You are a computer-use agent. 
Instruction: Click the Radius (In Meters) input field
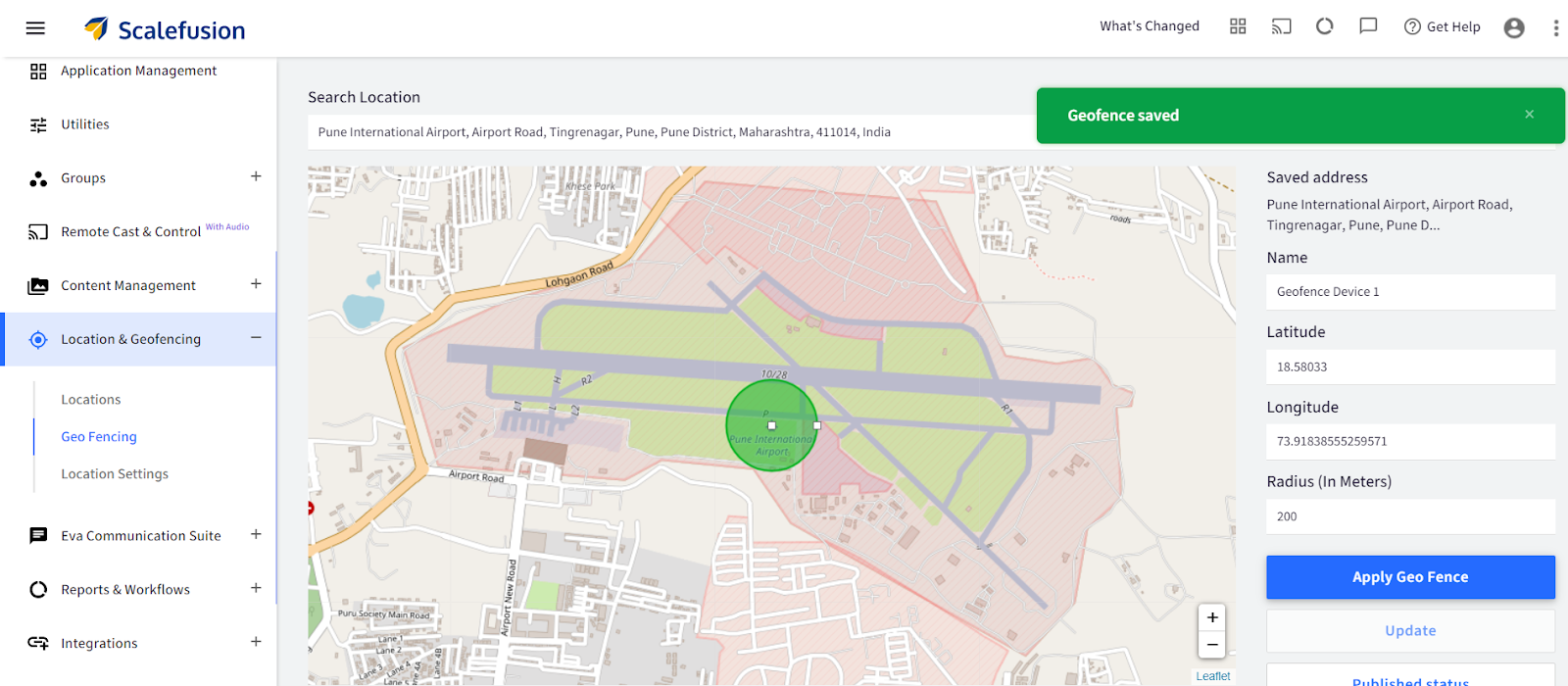(x=1410, y=516)
